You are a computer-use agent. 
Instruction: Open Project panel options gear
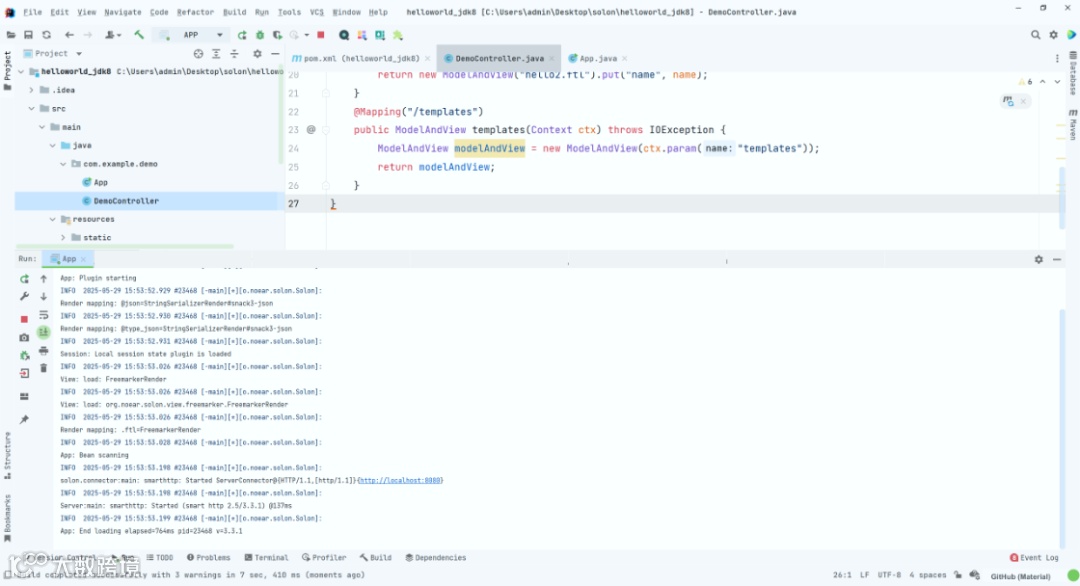tap(257, 54)
